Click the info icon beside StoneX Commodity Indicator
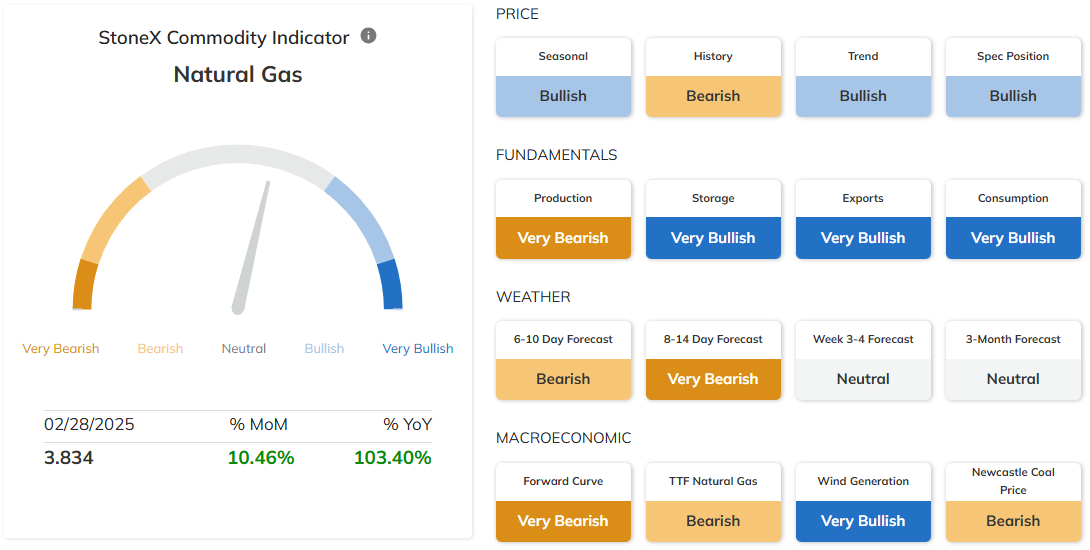This screenshot has height=550, width=1090. pyautogui.click(x=368, y=35)
